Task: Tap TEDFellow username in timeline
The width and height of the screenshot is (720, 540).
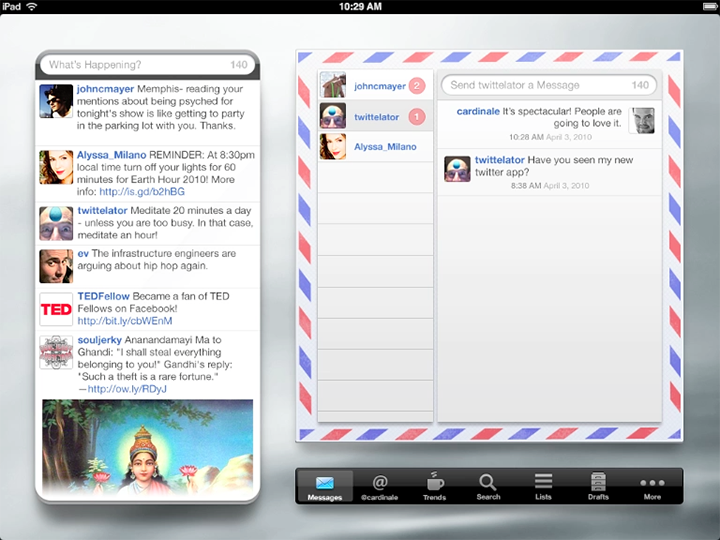Action: click(x=103, y=296)
